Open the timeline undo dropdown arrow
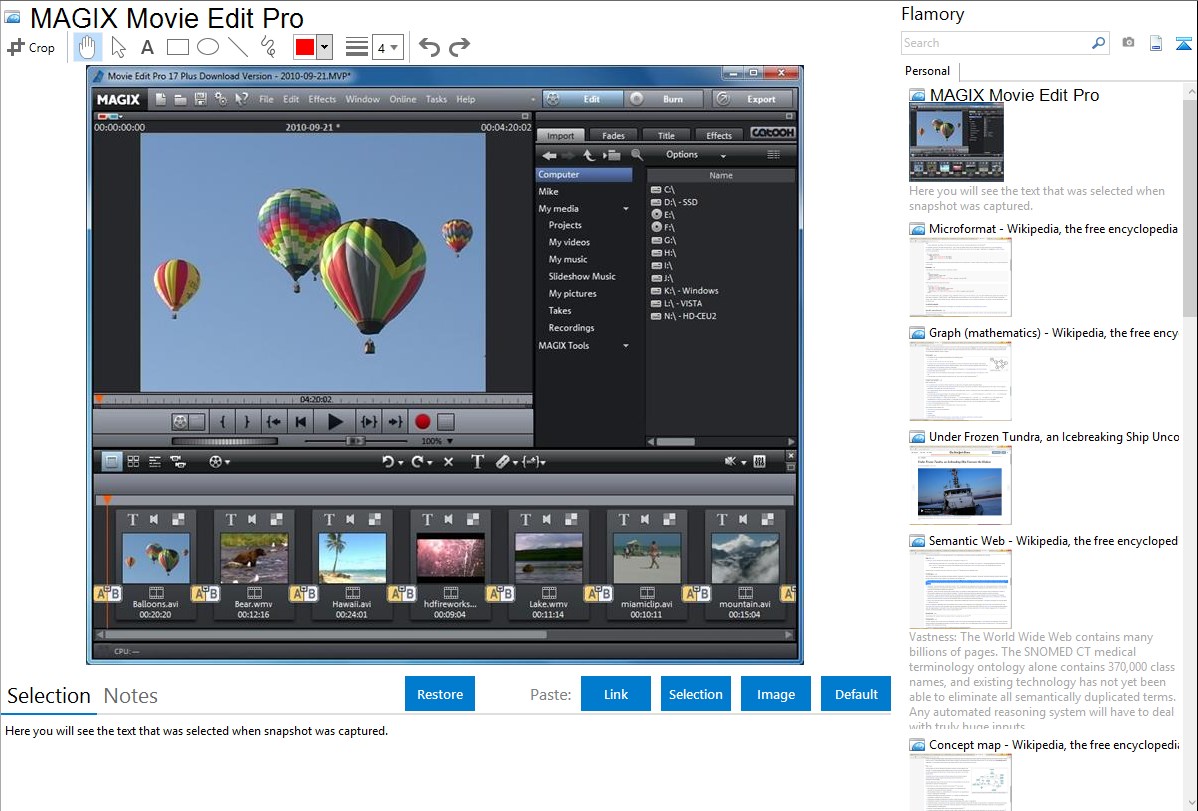Image resolution: width=1198 pixels, height=811 pixels. (400, 462)
